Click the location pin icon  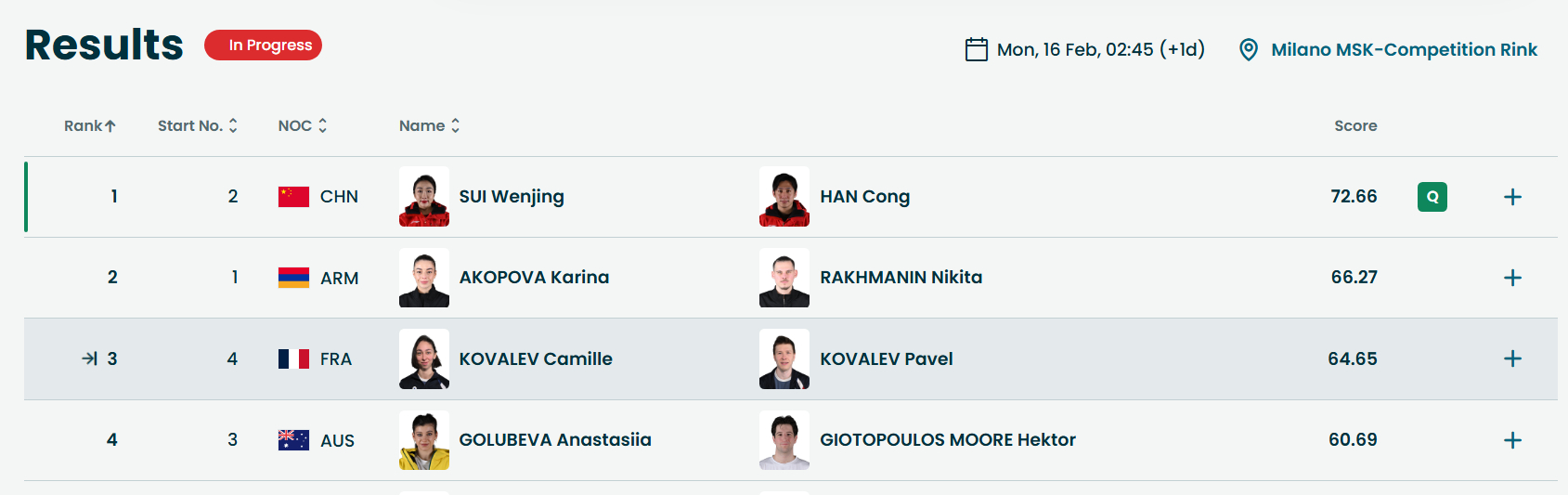(1249, 50)
